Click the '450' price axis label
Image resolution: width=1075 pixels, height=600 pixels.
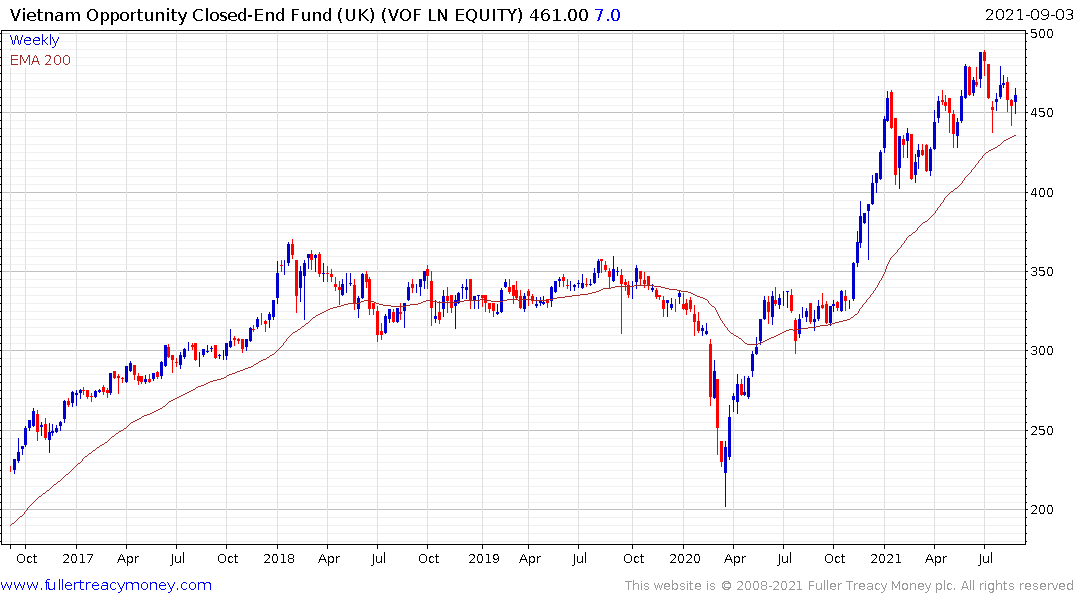click(1042, 113)
